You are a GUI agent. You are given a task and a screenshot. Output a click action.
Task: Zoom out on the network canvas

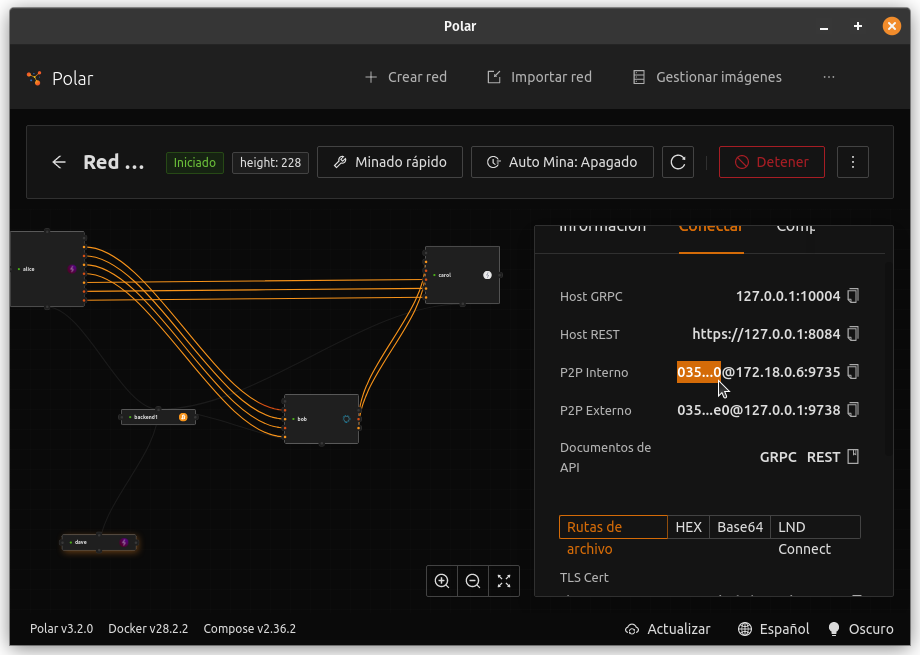473,581
